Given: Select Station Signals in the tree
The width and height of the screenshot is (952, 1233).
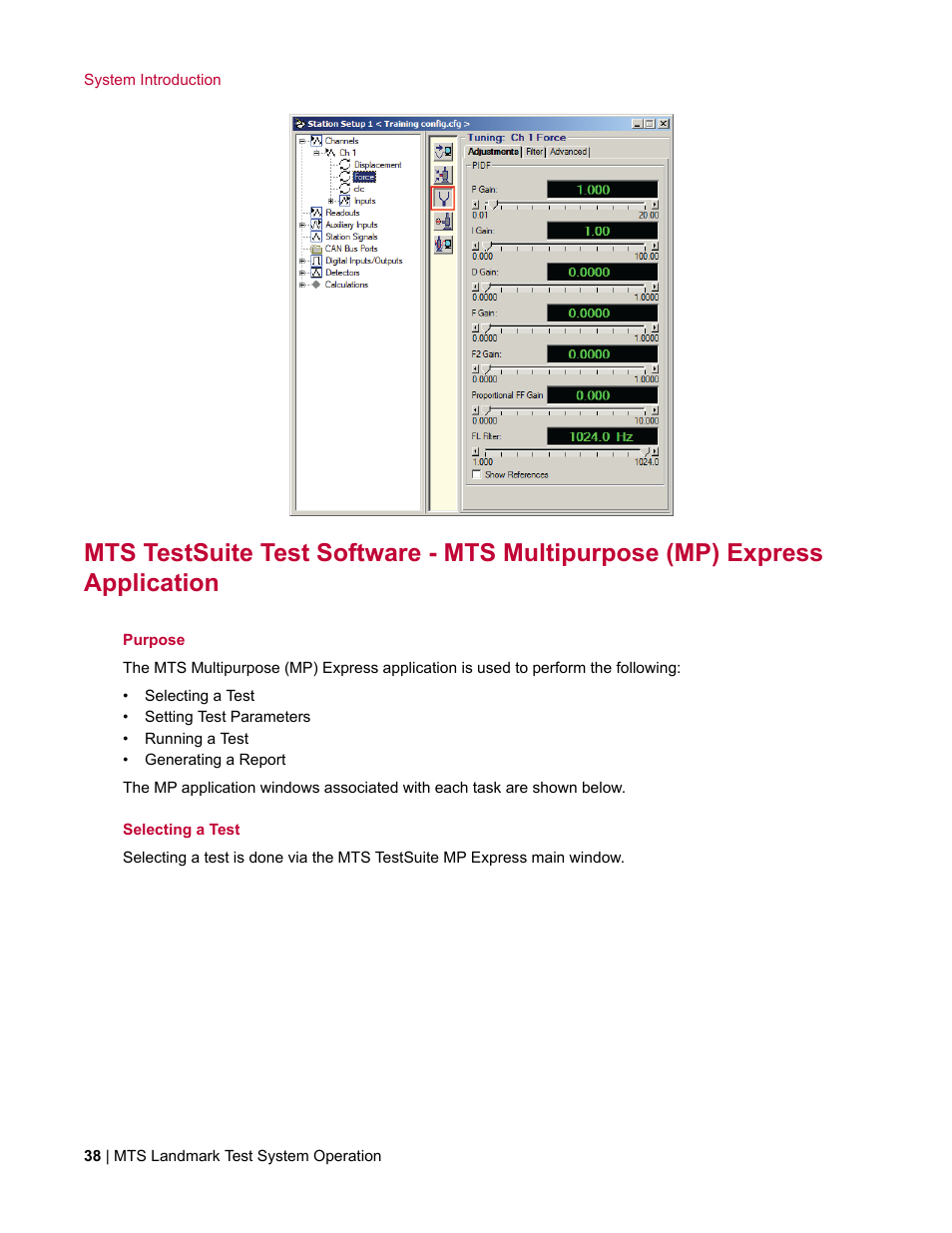Looking at the screenshot, I should point(351,237).
